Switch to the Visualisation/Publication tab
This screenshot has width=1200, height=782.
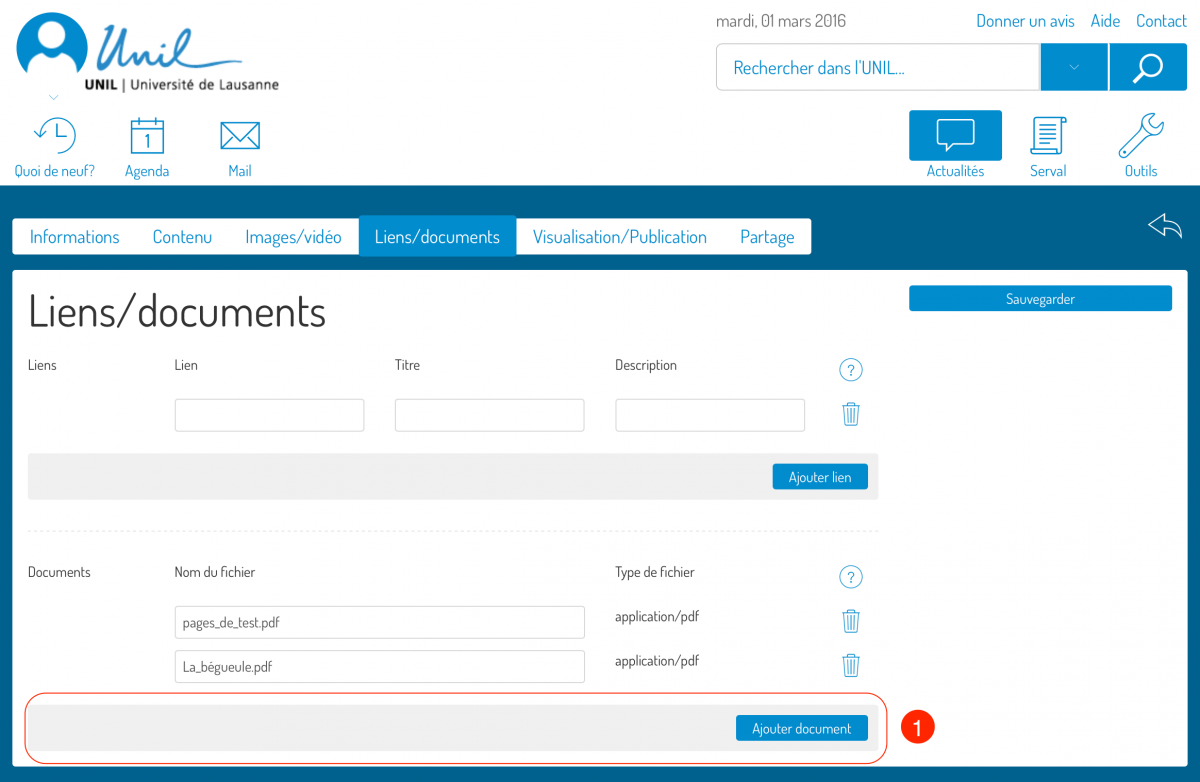pos(619,237)
